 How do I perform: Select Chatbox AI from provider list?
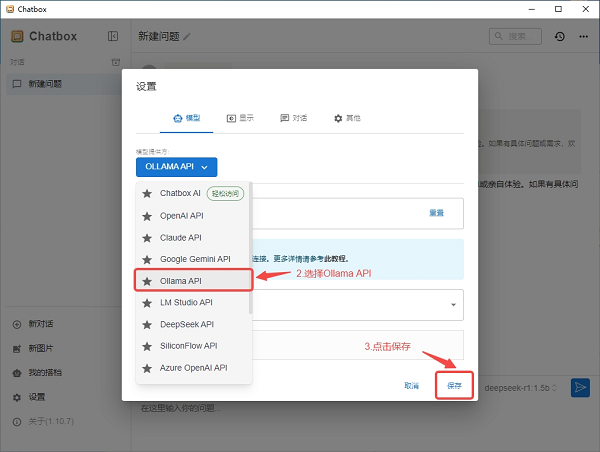point(193,193)
